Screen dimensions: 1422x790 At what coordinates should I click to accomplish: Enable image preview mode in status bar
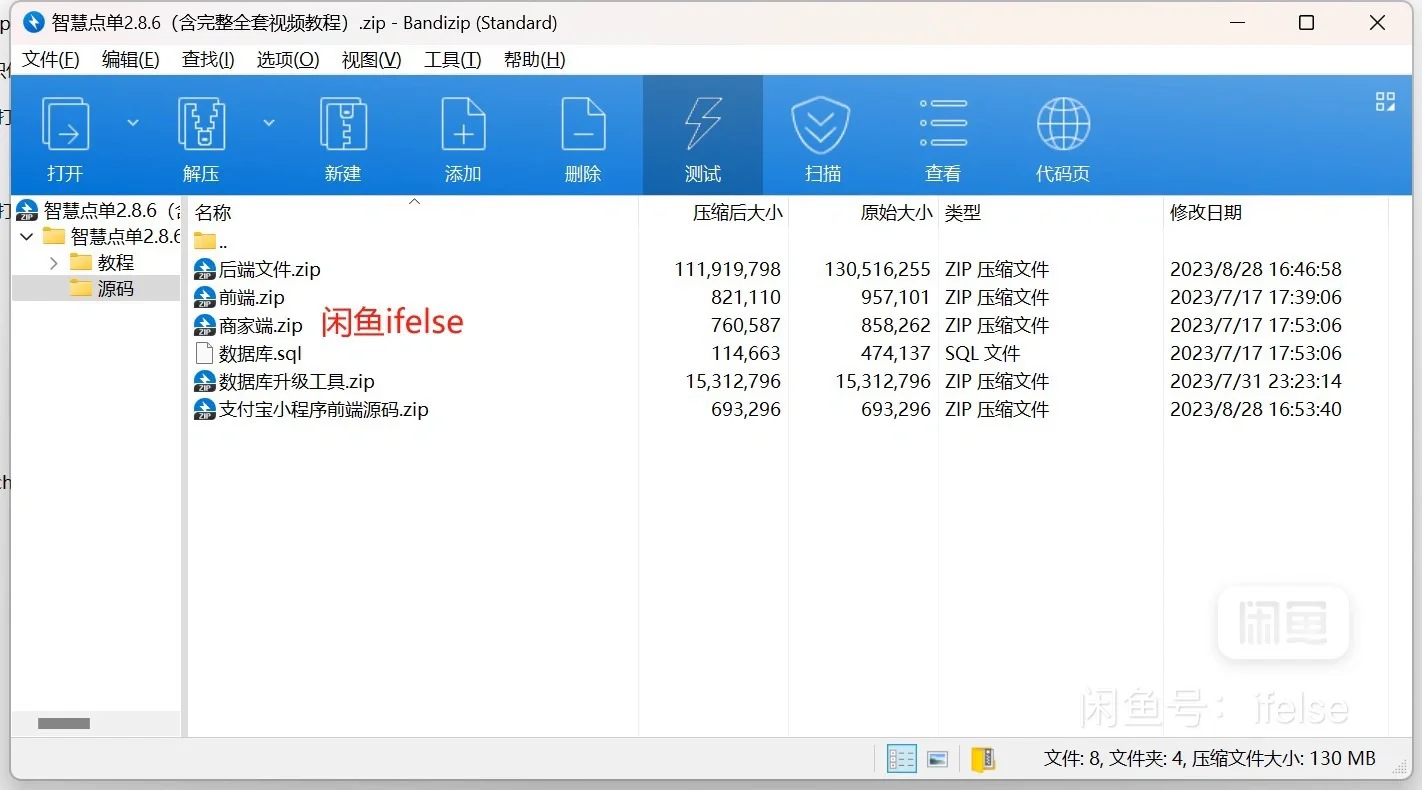(937, 758)
